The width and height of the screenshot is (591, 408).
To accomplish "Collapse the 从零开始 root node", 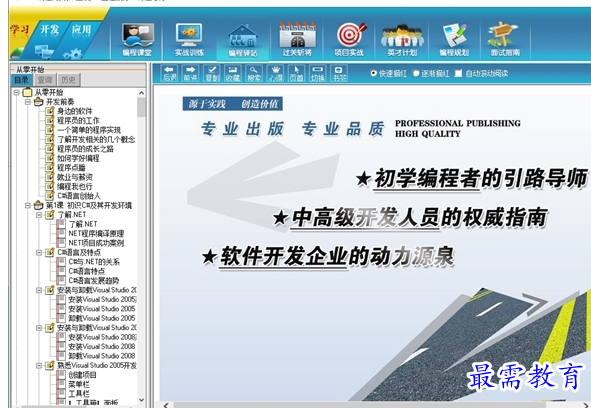I will coord(17,92).
